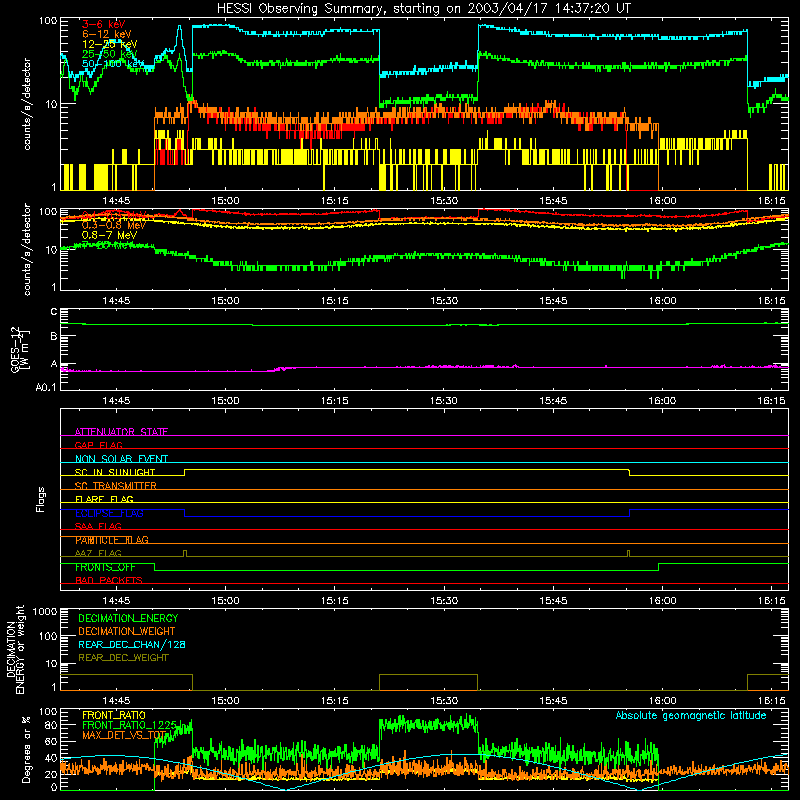Click the HESSI Observing Summary title text
The width and height of the screenshot is (800, 800).
pos(423,9)
